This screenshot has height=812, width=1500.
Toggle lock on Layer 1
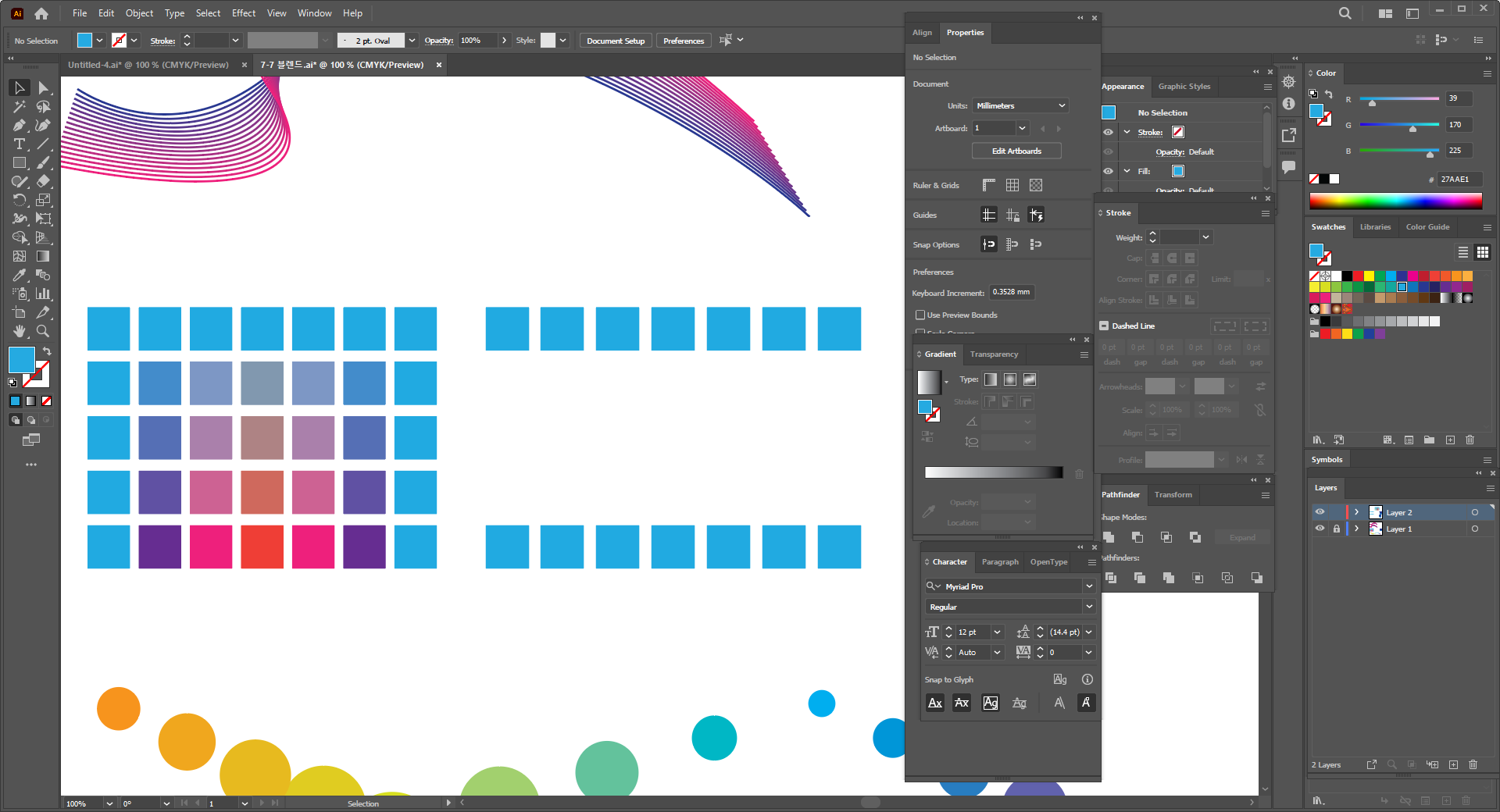pos(1337,529)
